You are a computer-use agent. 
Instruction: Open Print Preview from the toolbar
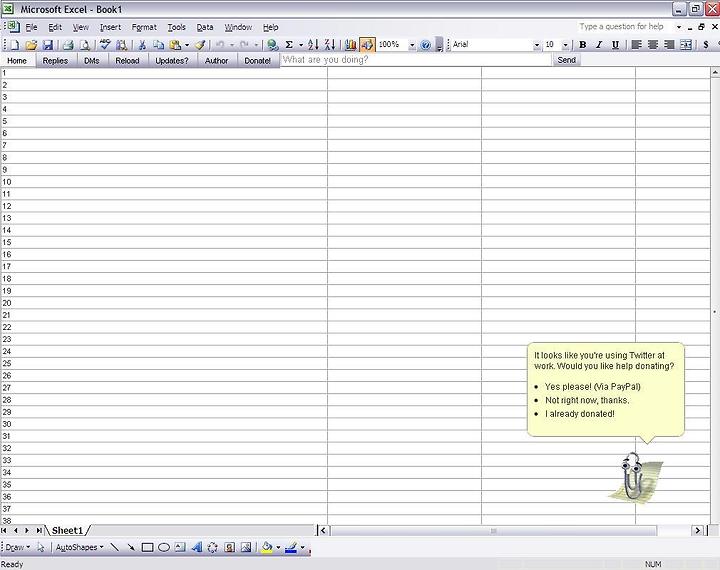[85, 45]
